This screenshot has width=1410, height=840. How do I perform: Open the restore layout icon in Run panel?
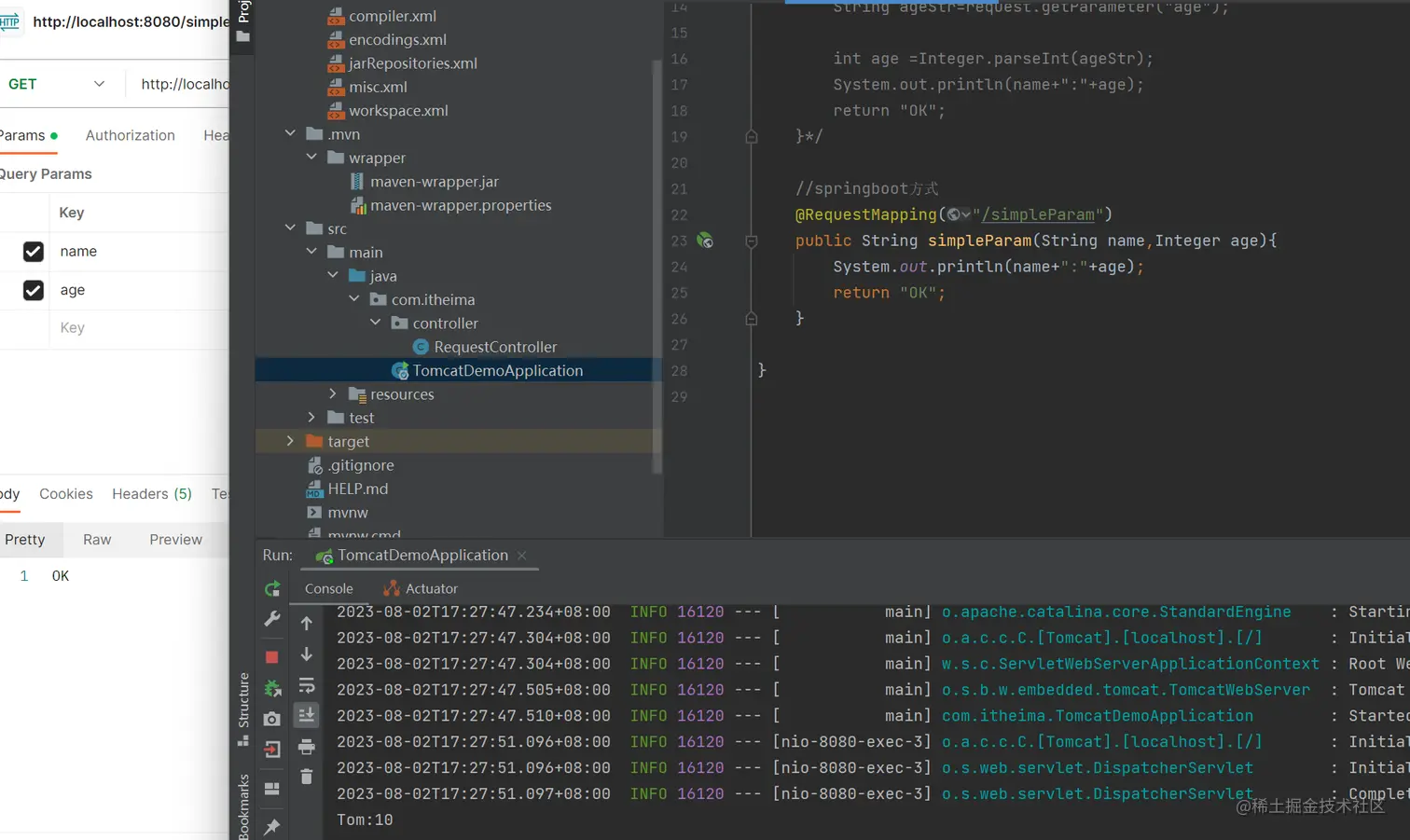(x=272, y=789)
